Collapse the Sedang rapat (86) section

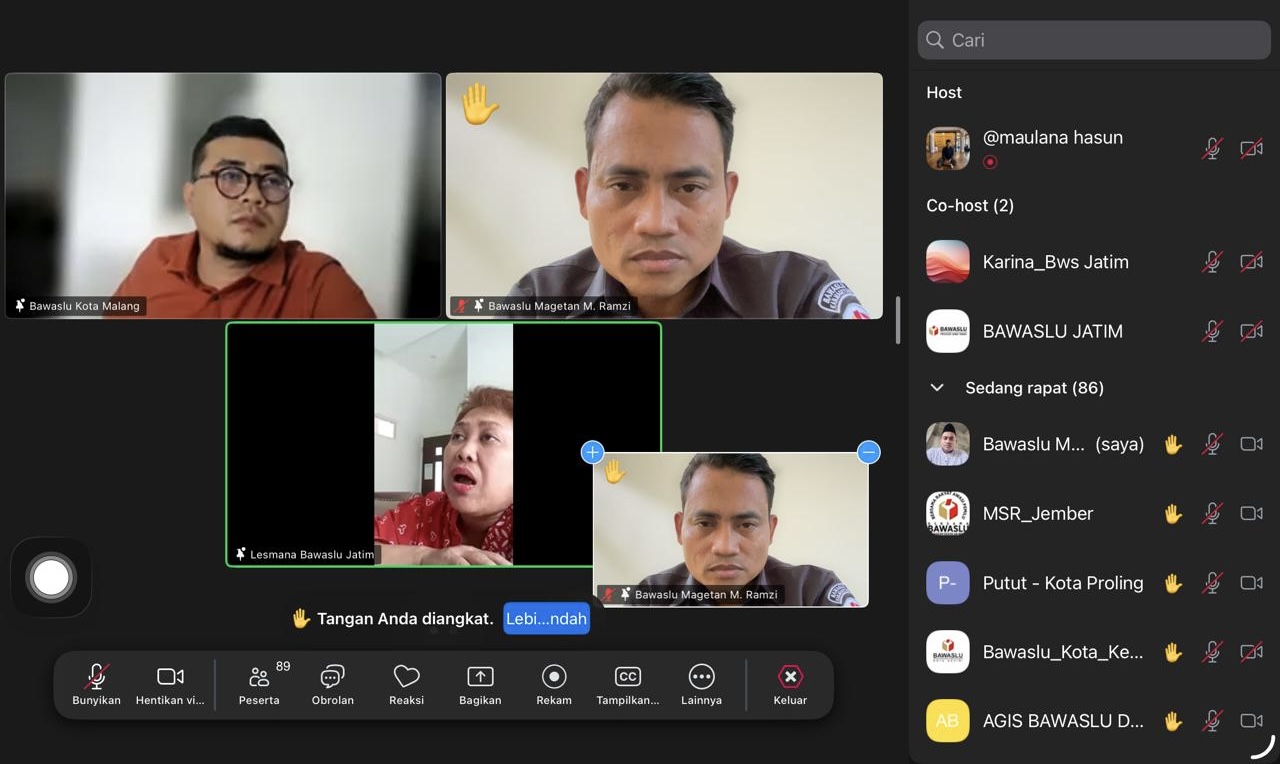tap(937, 388)
